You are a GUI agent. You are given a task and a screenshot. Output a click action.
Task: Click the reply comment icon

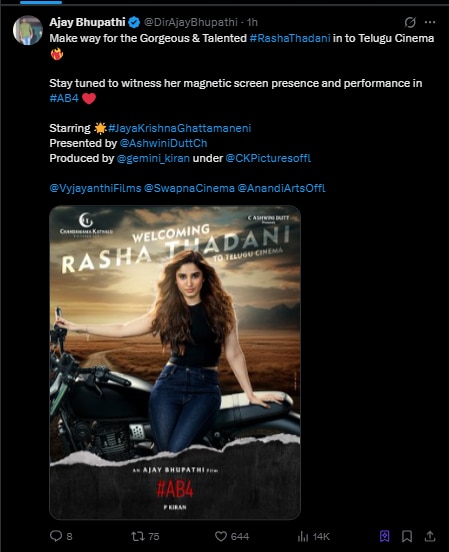pyautogui.click(x=56, y=536)
